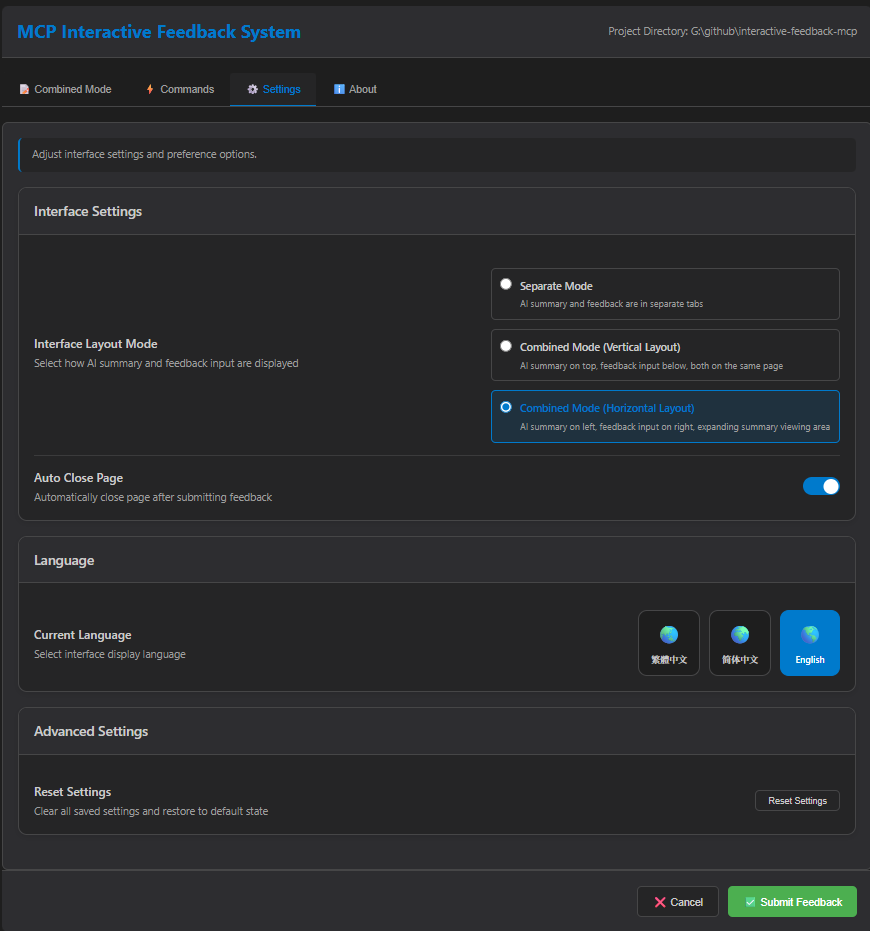Click the book icon on Combined Mode tab
Image resolution: width=870 pixels, height=931 pixels.
[24, 89]
